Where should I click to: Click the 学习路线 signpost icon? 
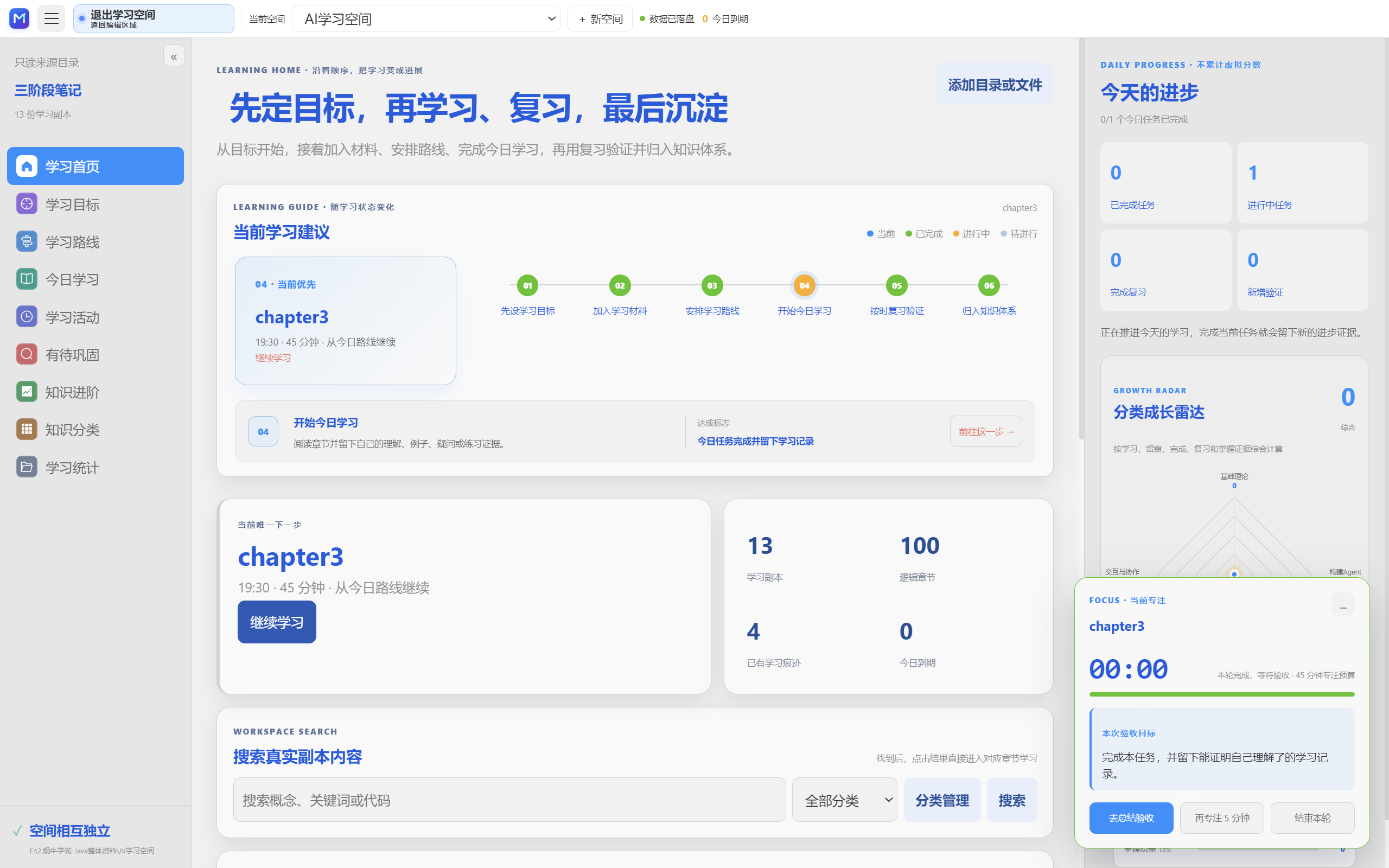pyautogui.click(x=27, y=241)
